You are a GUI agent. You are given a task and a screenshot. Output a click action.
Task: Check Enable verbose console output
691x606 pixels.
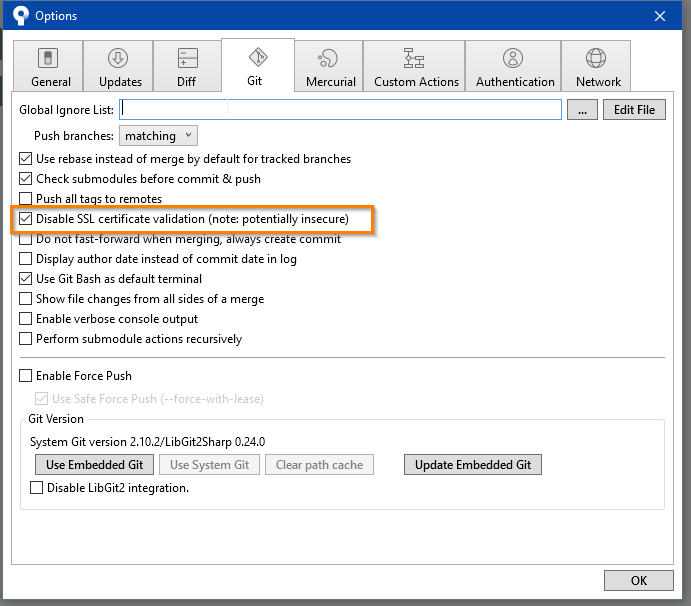(26, 319)
